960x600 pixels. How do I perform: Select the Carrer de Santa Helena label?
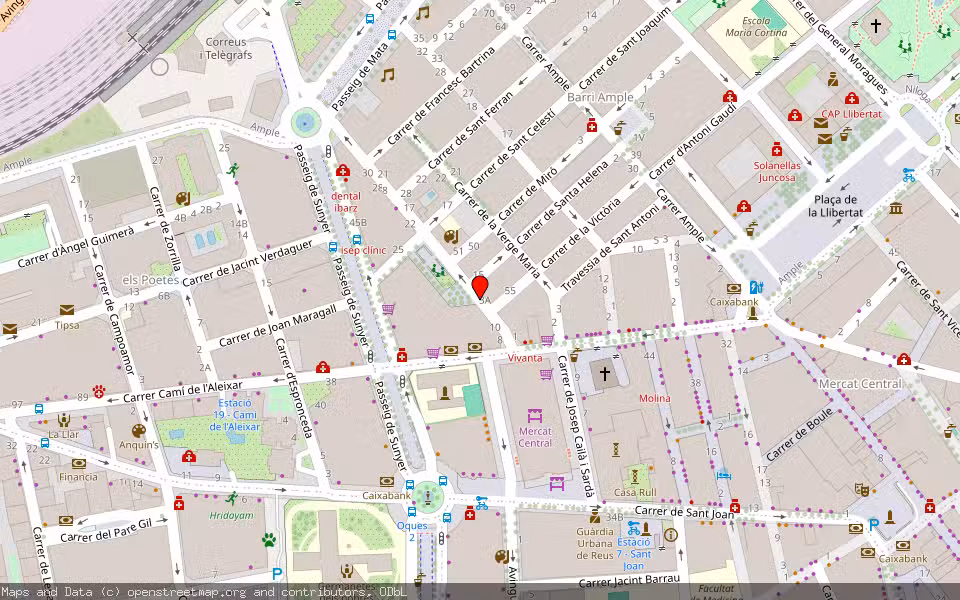563,201
